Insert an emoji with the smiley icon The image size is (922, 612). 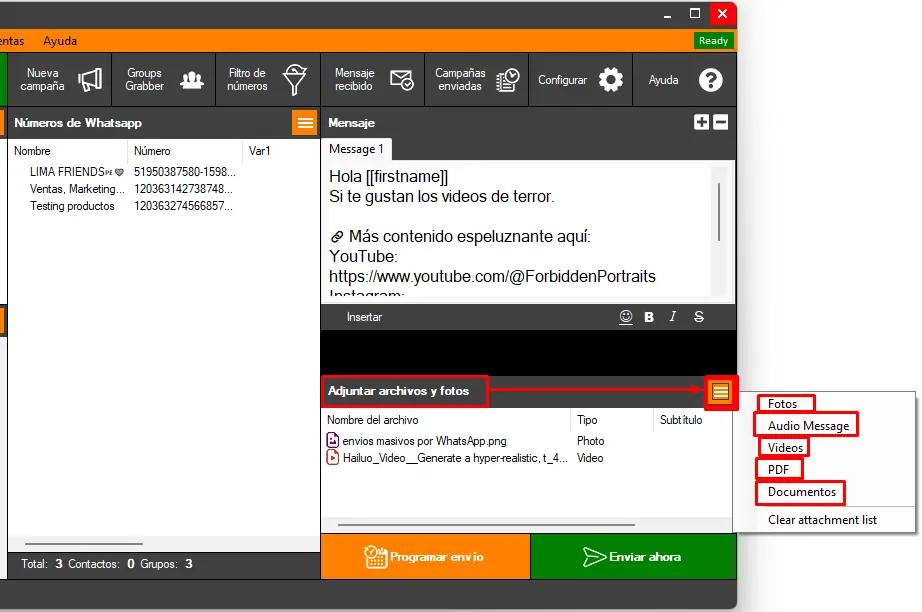point(626,317)
